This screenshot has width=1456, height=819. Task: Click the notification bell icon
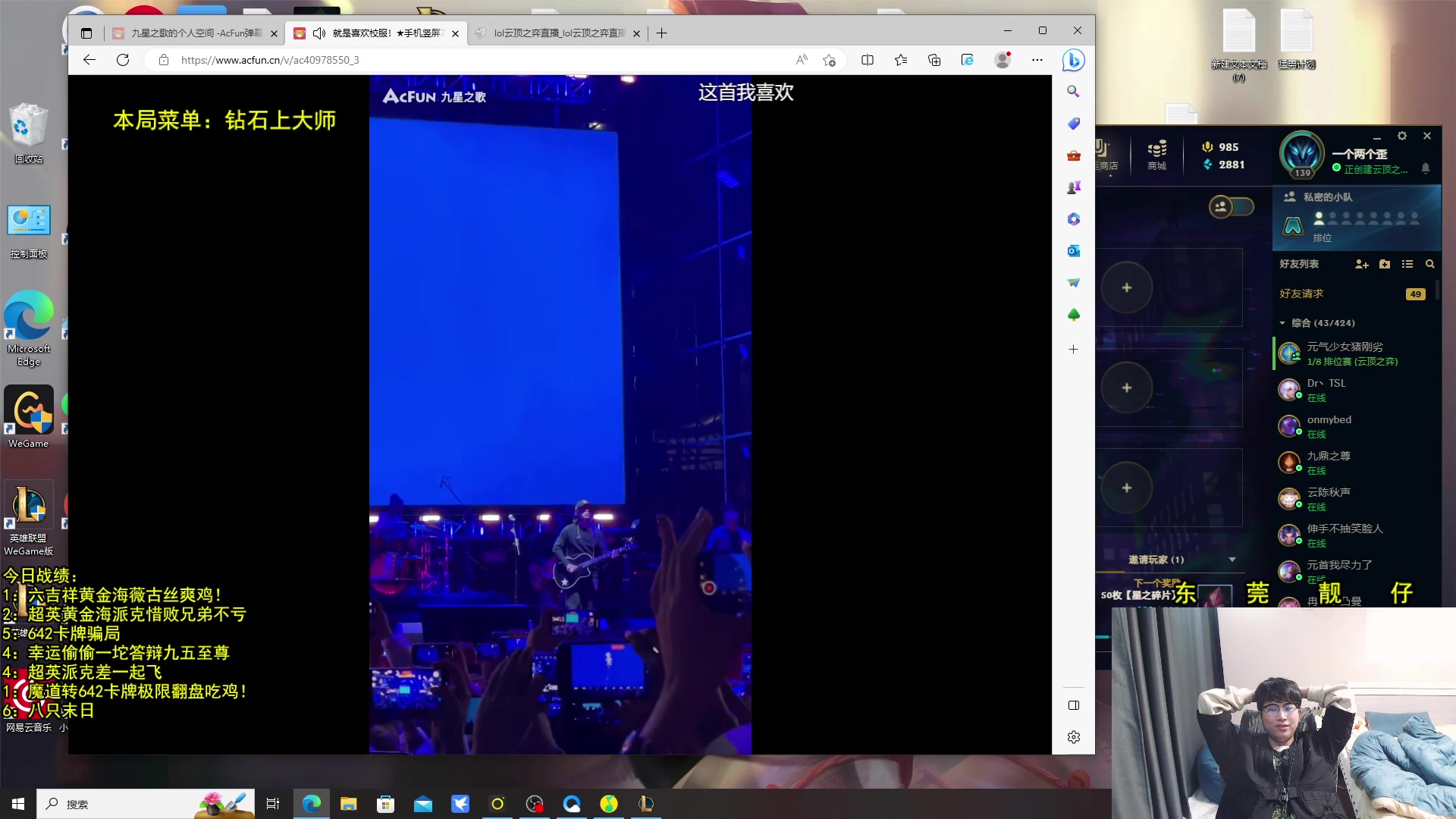[1426, 168]
